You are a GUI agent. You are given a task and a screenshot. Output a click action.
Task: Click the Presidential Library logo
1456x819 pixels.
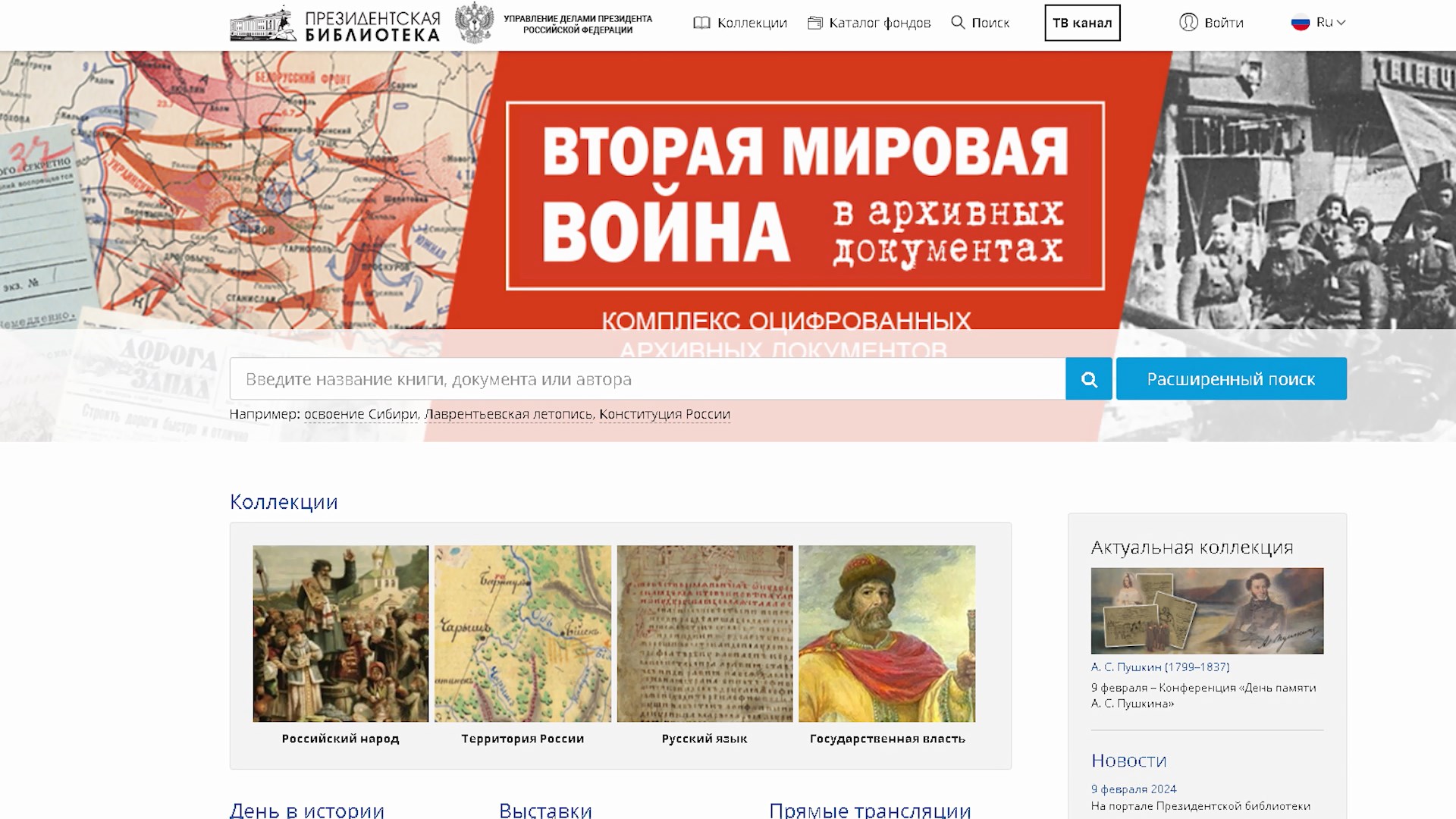335,24
